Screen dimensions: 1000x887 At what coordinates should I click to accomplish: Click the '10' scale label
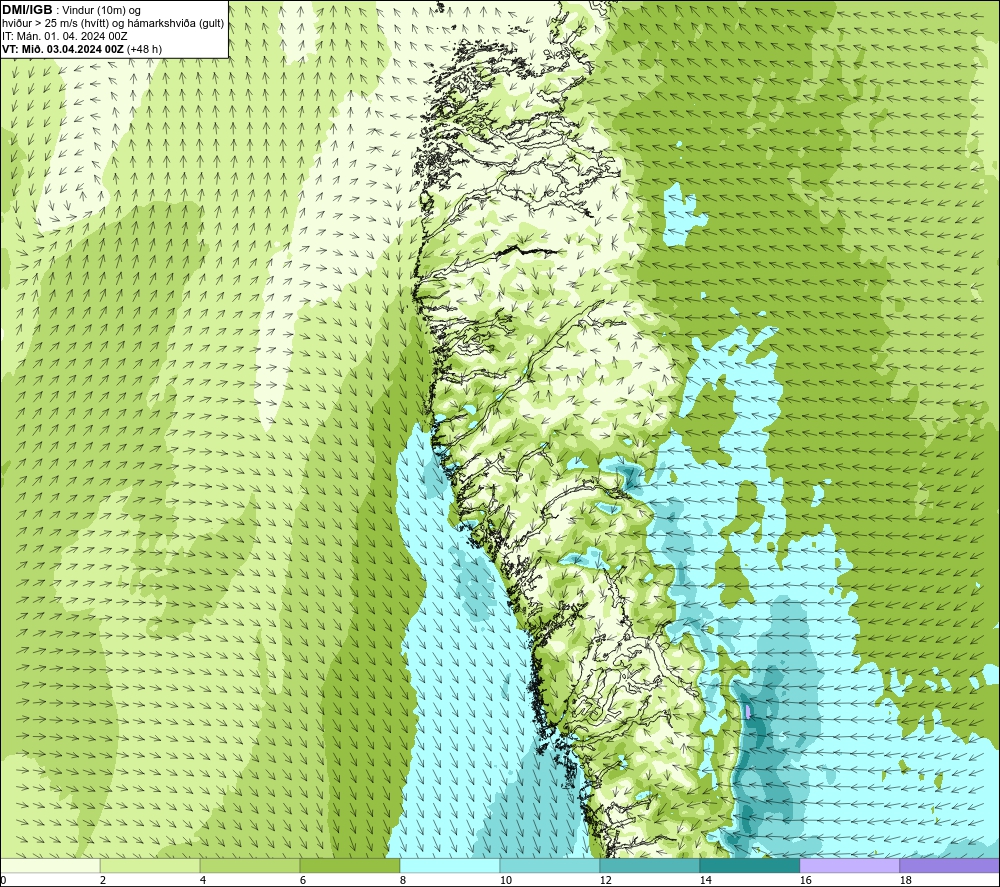tap(505, 880)
